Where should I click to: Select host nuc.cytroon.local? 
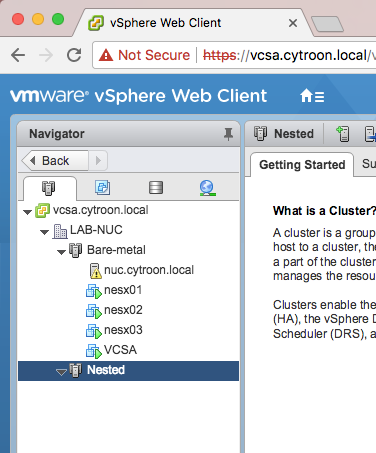coord(149,270)
